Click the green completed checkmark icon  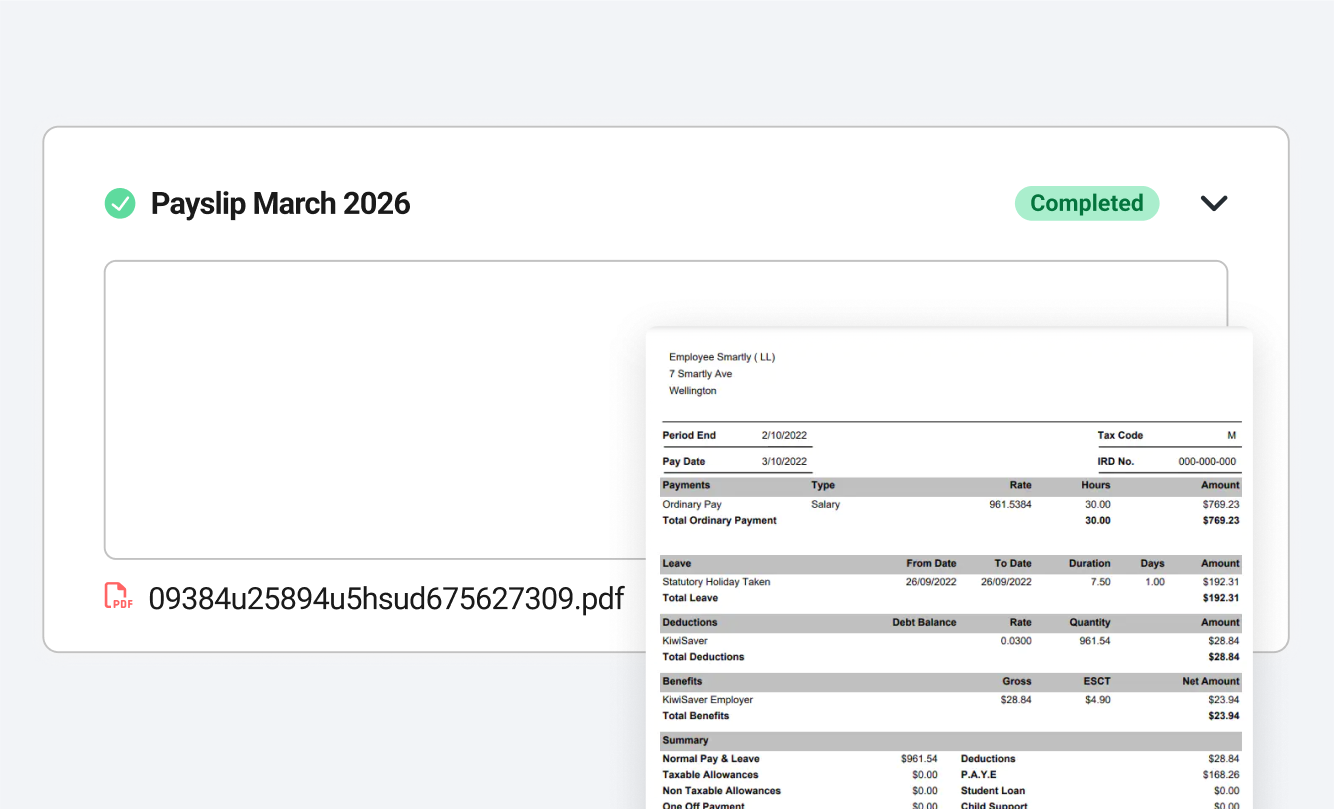(119, 203)
